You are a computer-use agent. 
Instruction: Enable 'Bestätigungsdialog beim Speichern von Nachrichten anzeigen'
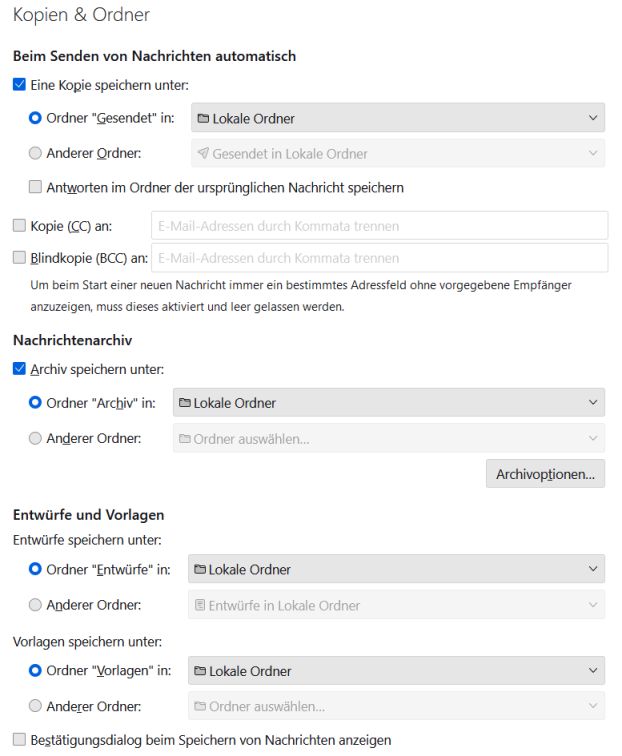(x=19, y=741)
